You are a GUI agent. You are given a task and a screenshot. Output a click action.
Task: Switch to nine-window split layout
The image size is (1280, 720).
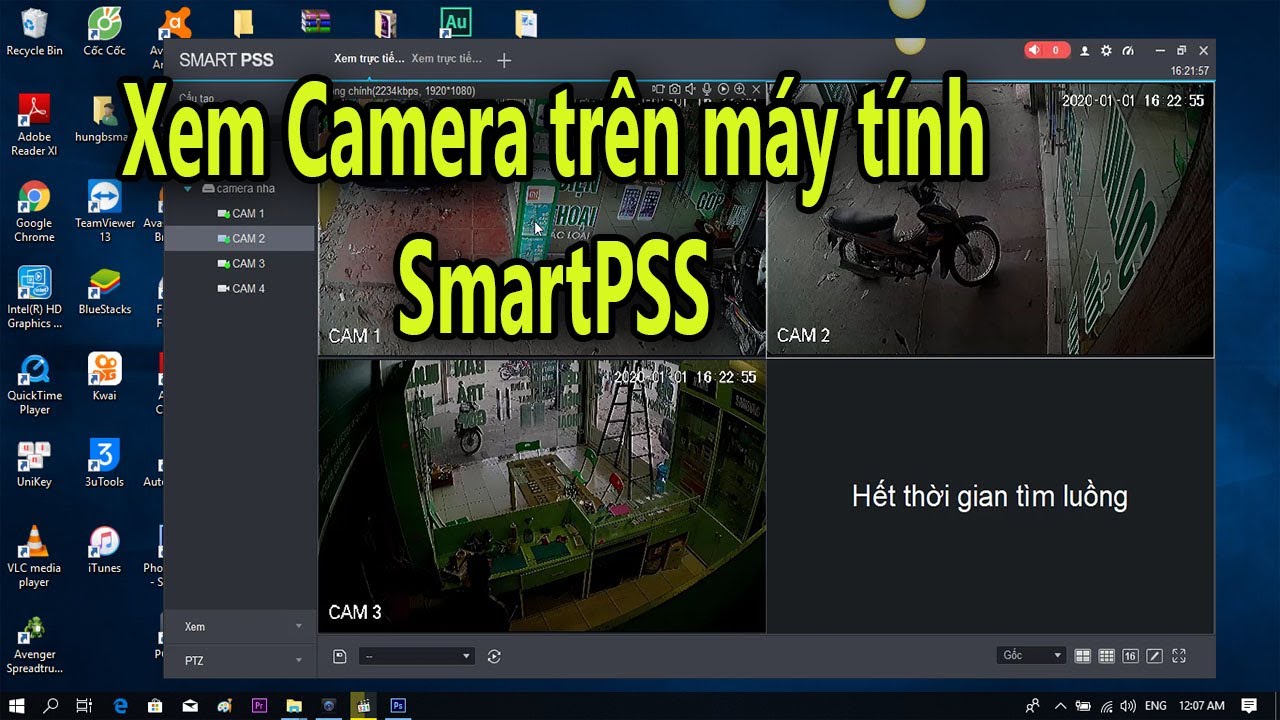[x=1106, y=656]
